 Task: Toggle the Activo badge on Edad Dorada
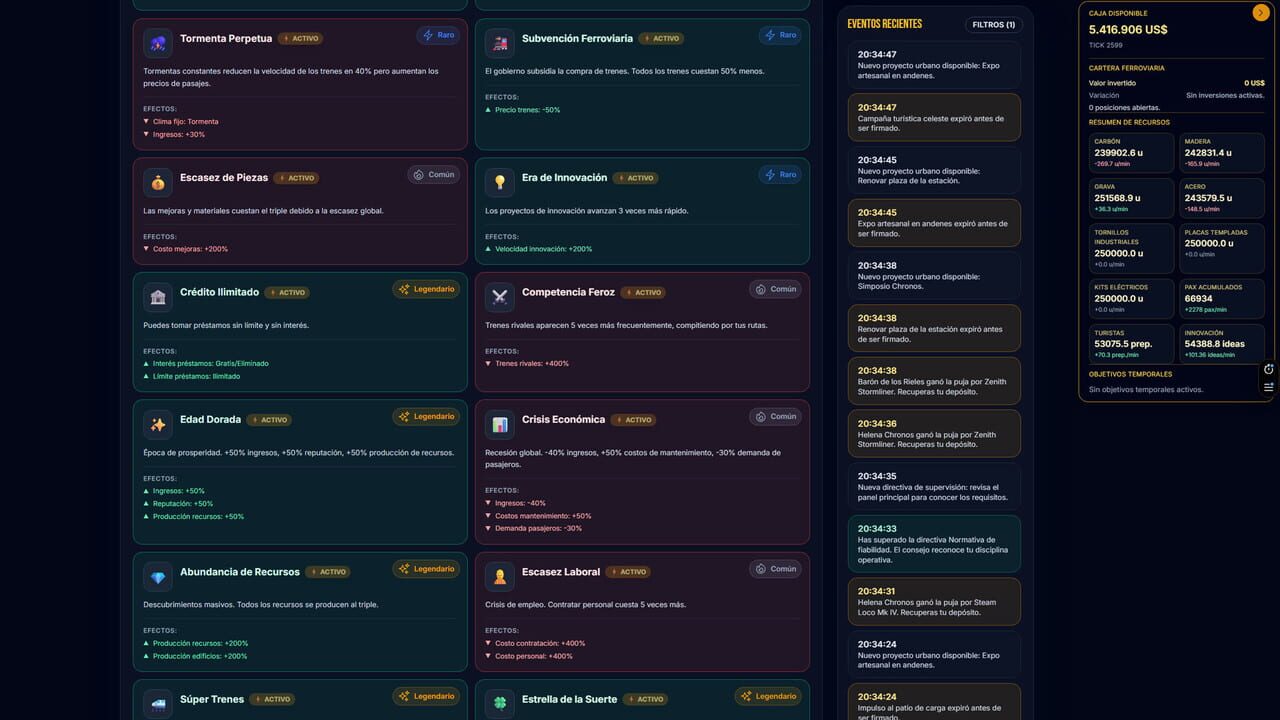pyautogui.click(x=269, y=420)
